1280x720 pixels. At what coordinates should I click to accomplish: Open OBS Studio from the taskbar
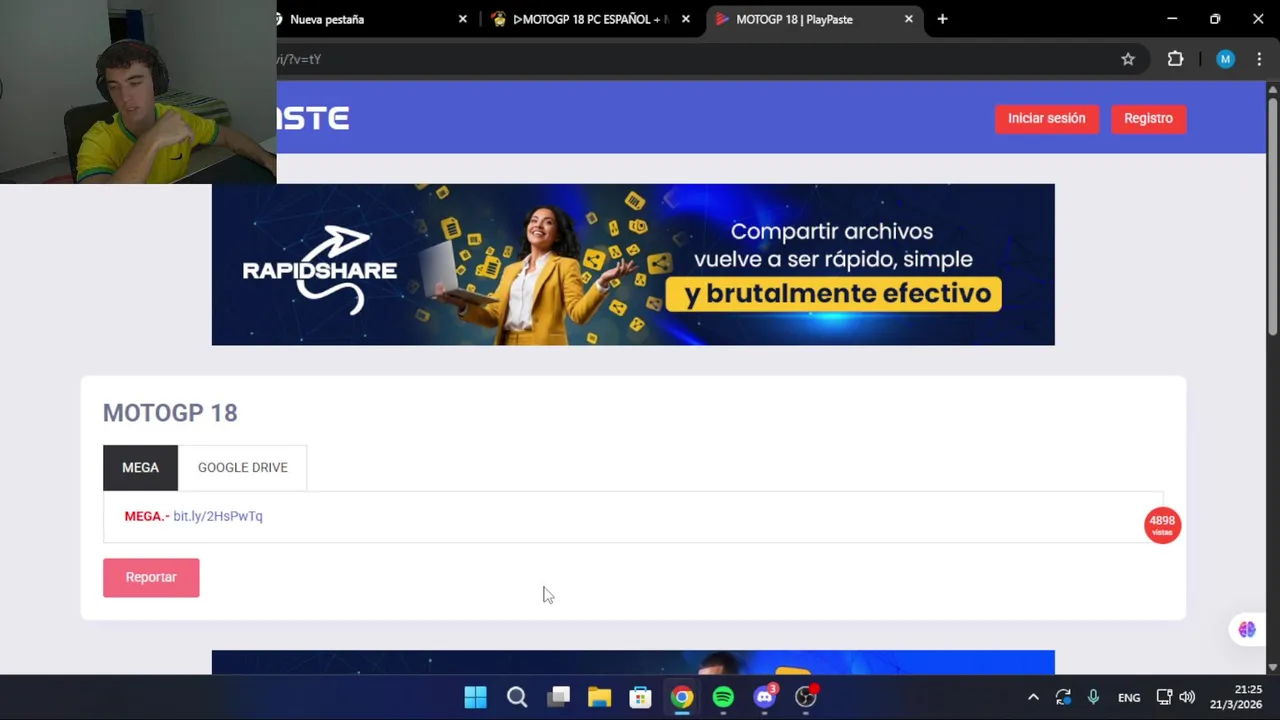806,697
